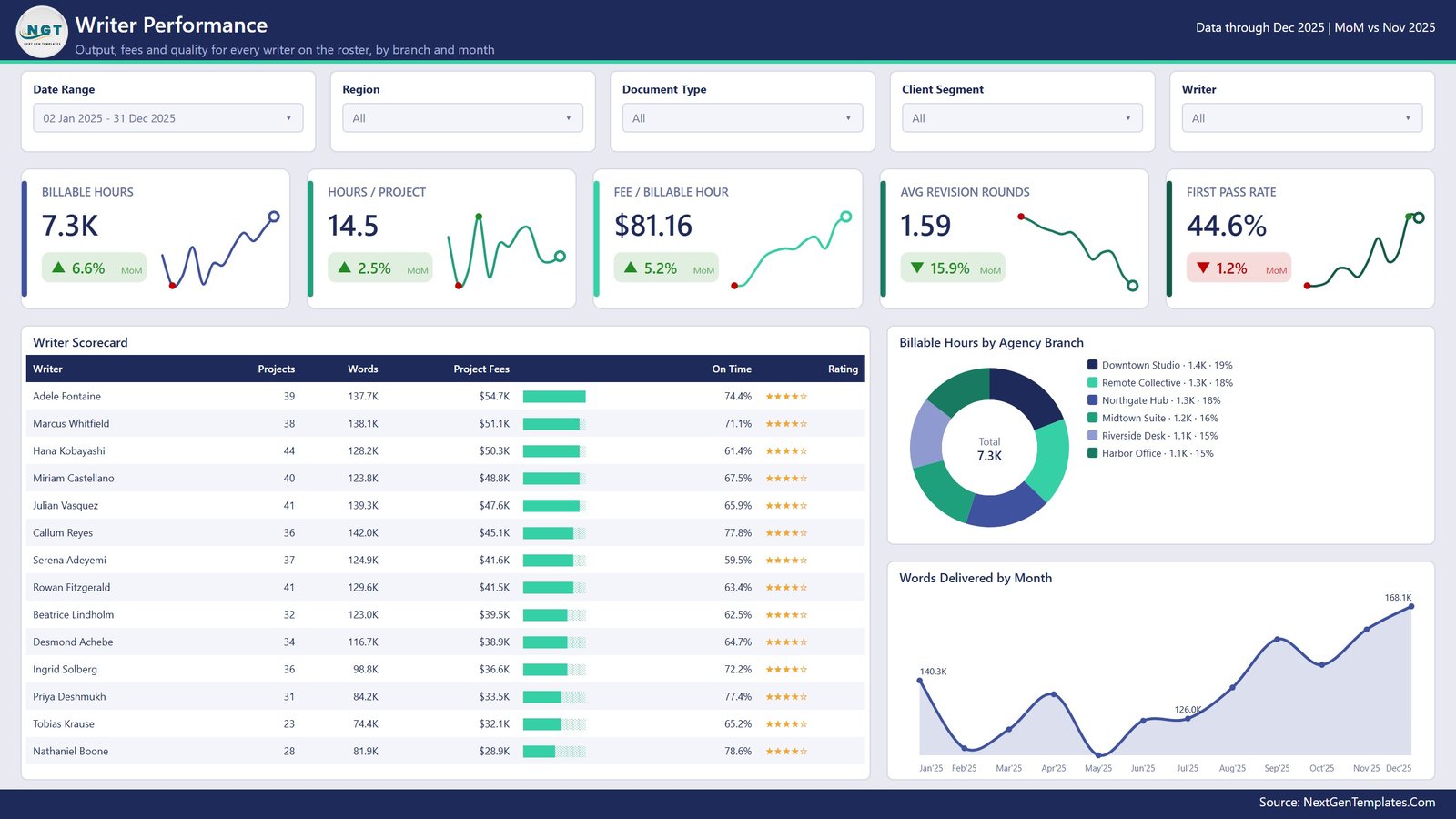Open the Date Range dropdown
The image size is (1456, 819).
click(x=168, y=118)
